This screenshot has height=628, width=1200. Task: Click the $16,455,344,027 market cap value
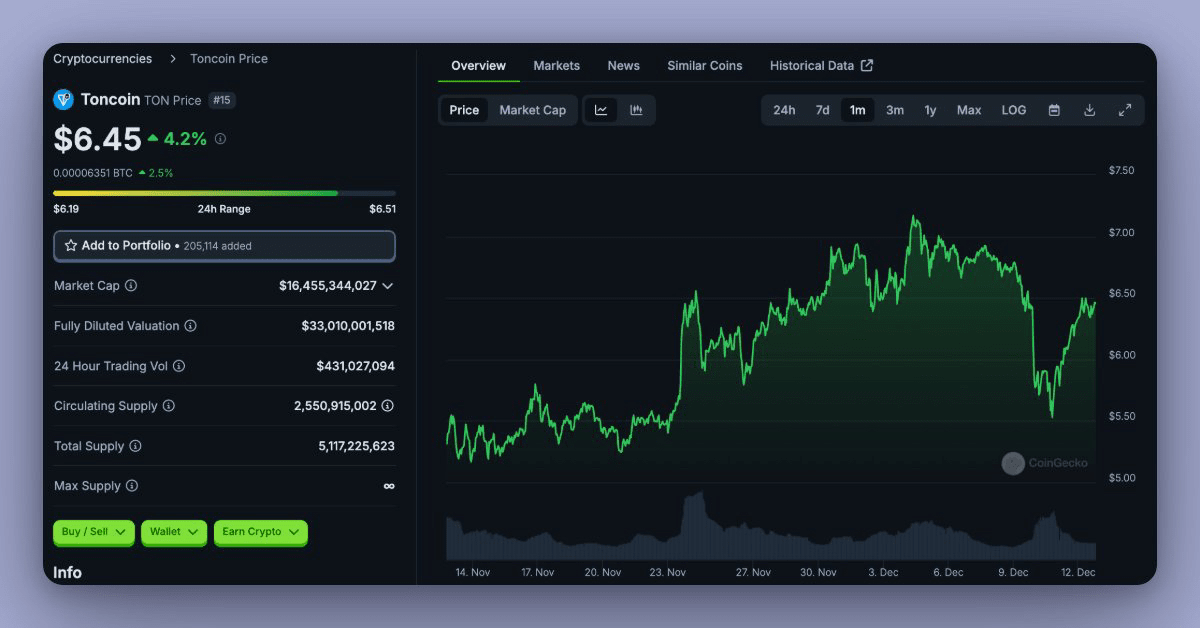(328, 286)
